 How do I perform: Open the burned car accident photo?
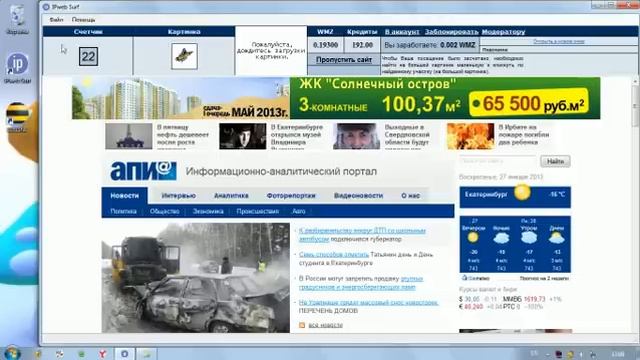tap(196, 278)
